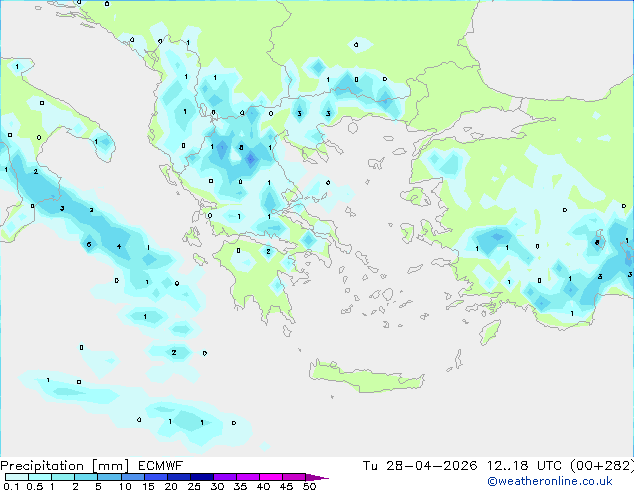The width and height of the screenshot is (634, 490).
Task: Click the "Precipitation" title text
Action: pyautogui.click(x=42, y=466)
